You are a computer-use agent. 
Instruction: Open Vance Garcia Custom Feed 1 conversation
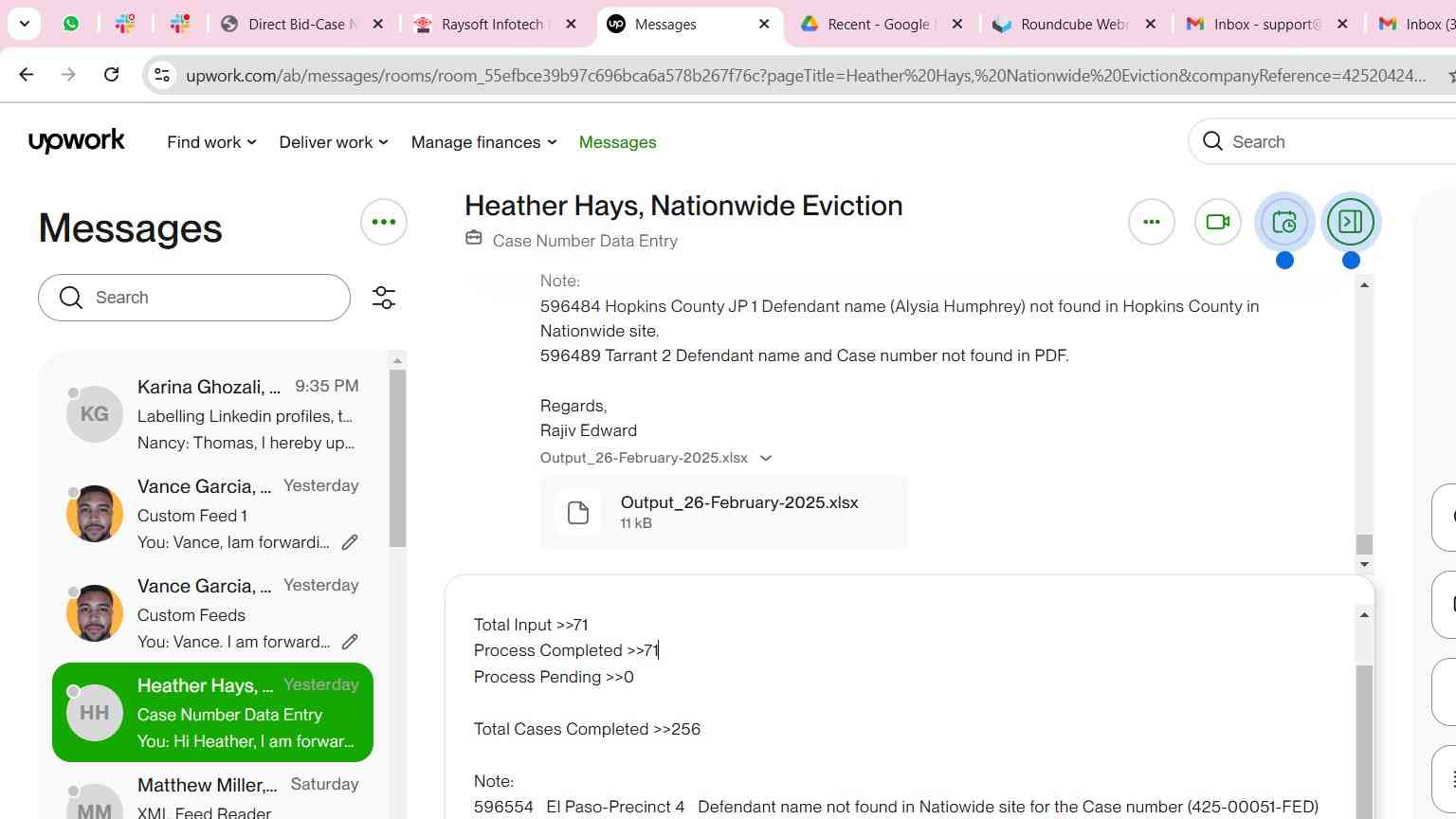[x=213, y=514]
